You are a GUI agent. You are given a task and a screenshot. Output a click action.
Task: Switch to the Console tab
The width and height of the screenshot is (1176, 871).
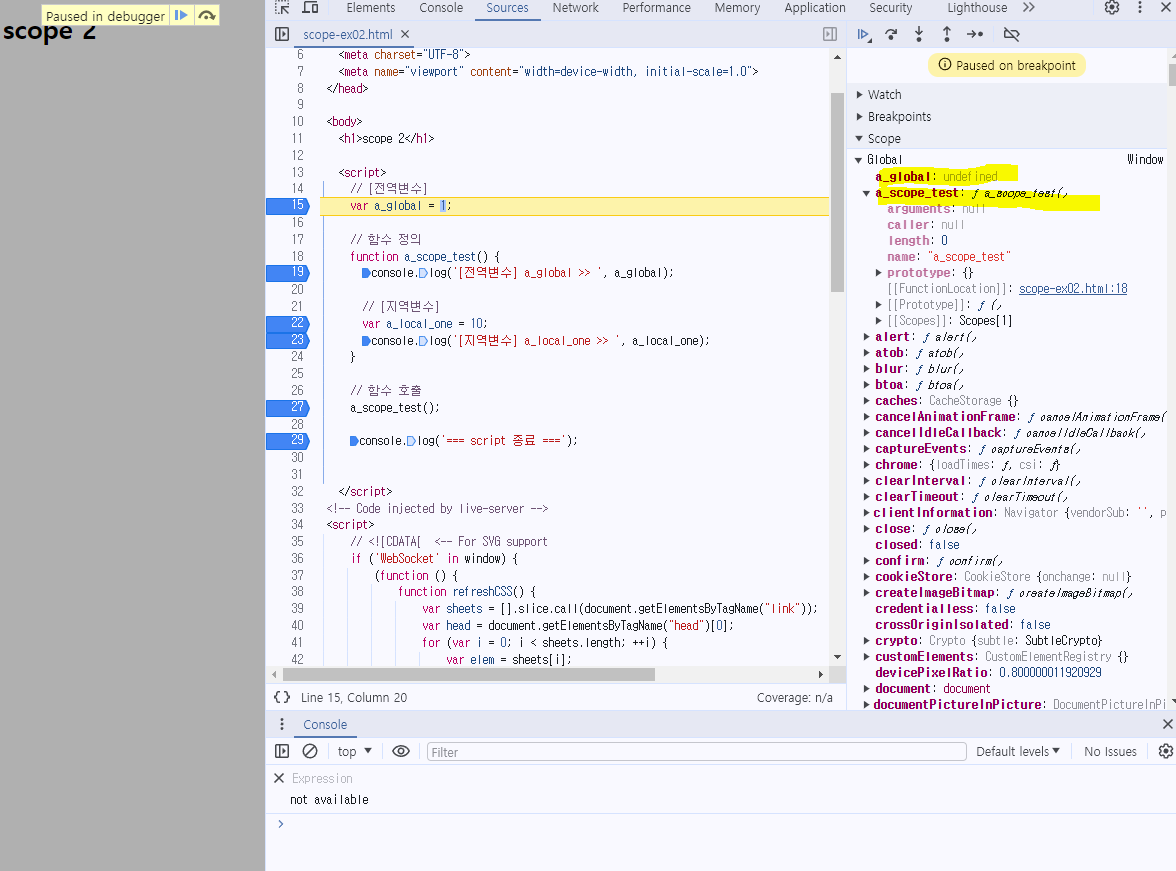pyautogui.click(x=441, y=8)
